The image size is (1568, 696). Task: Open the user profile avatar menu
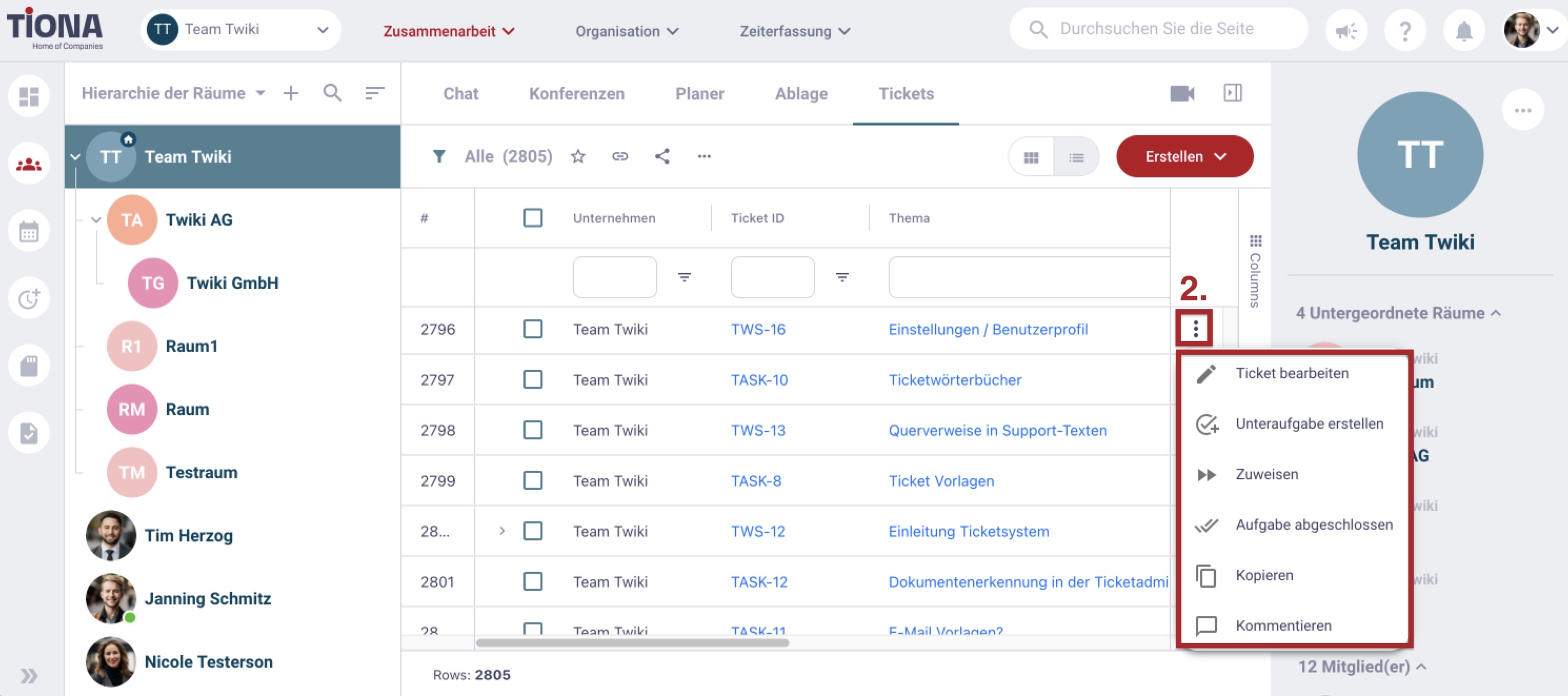(x=1530, y=30)
